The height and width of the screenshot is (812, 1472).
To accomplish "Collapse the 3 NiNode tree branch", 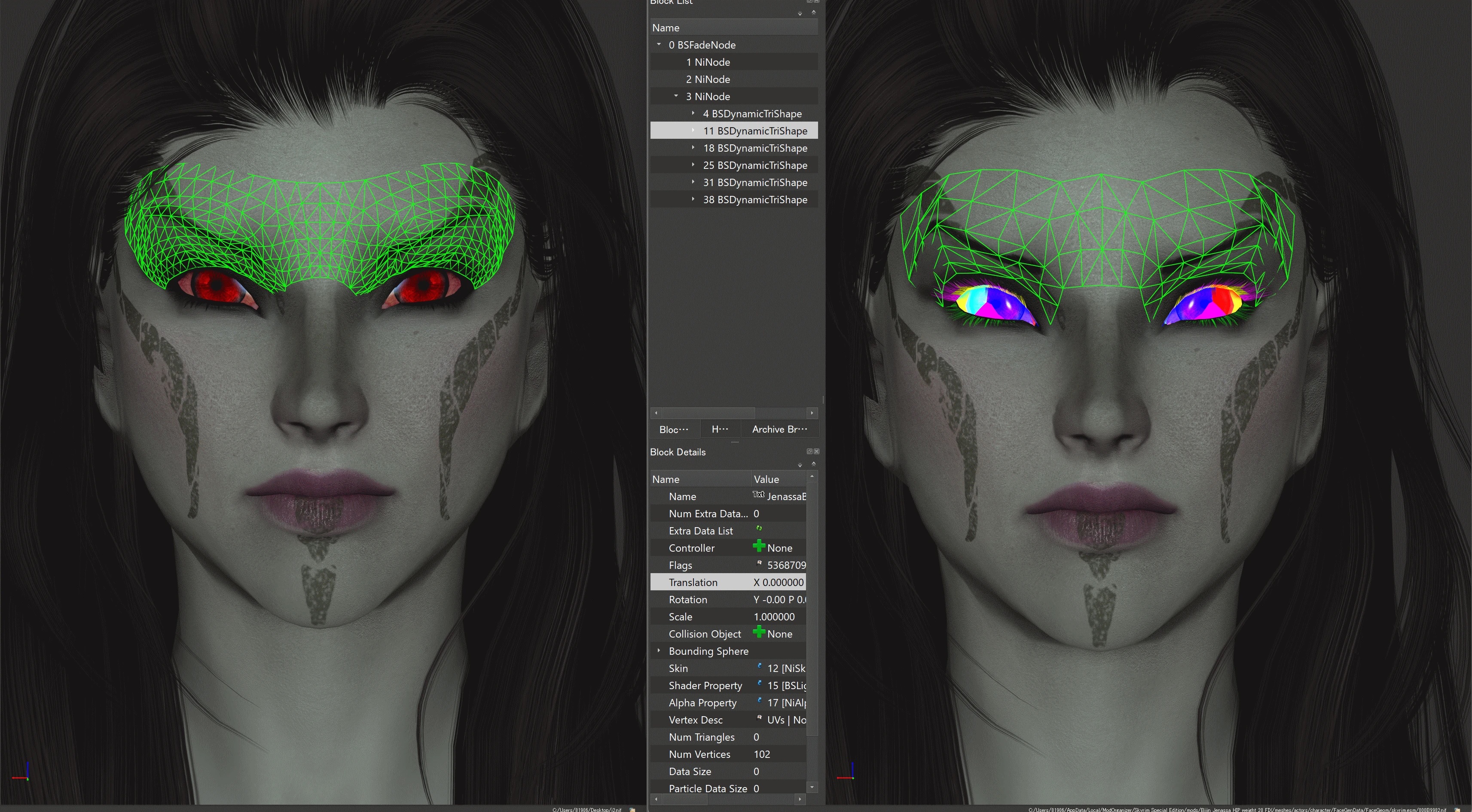I will (x=676, y=96).
